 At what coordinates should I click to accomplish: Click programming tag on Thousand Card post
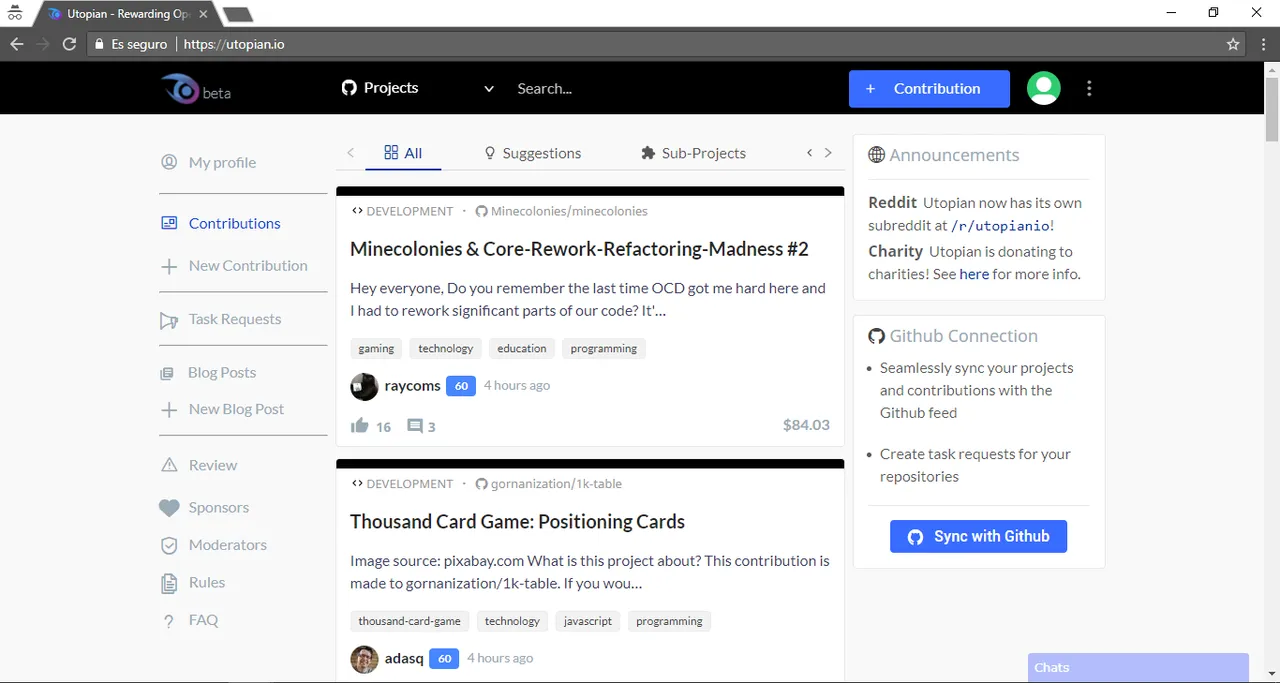pyautogui.click(x=669, y=621)
